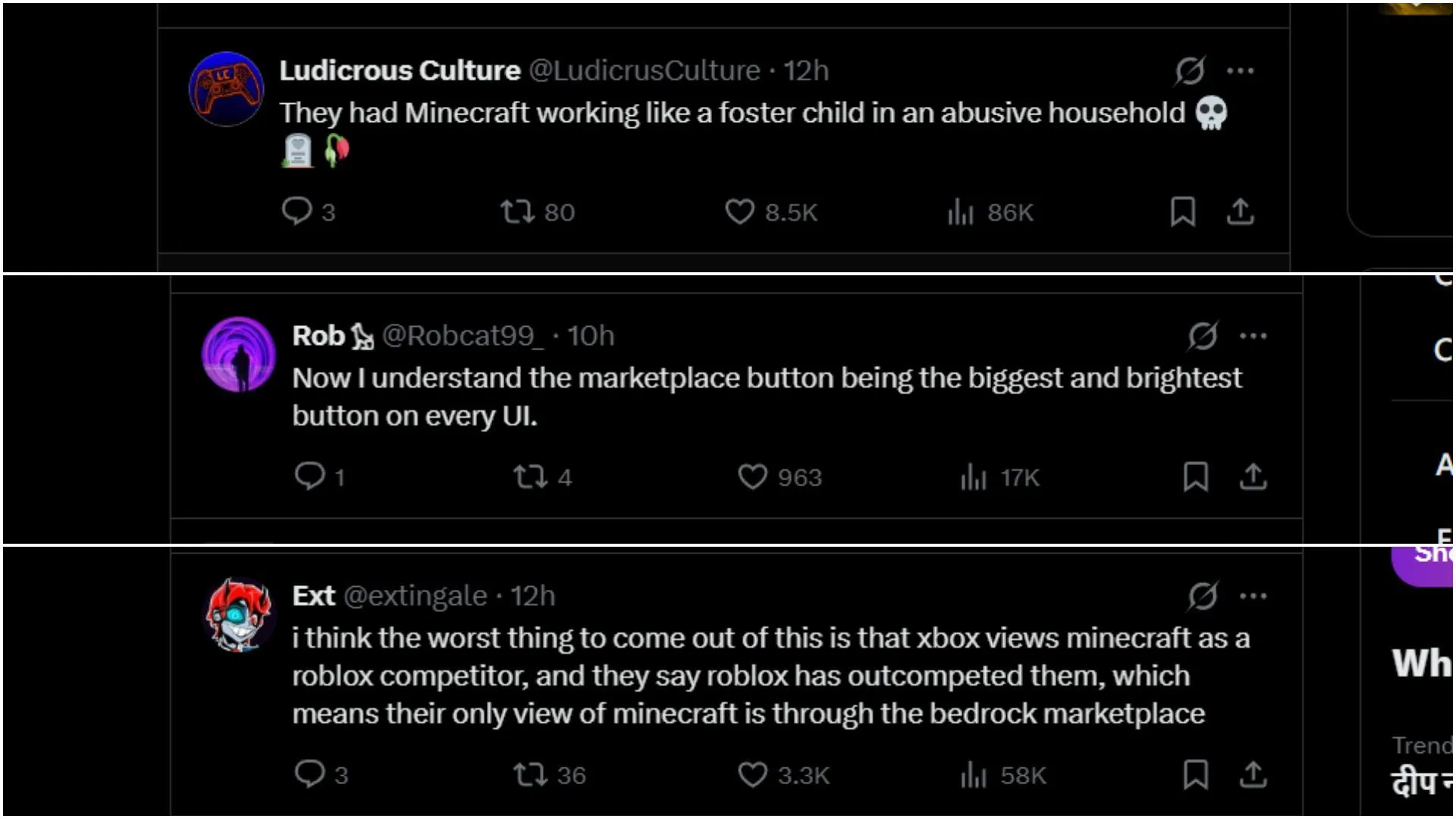The height and width of the screenshot is (819, 1456).
Task: Open more options on Ludicrous Culture tweet
Action: (1241, 71)
